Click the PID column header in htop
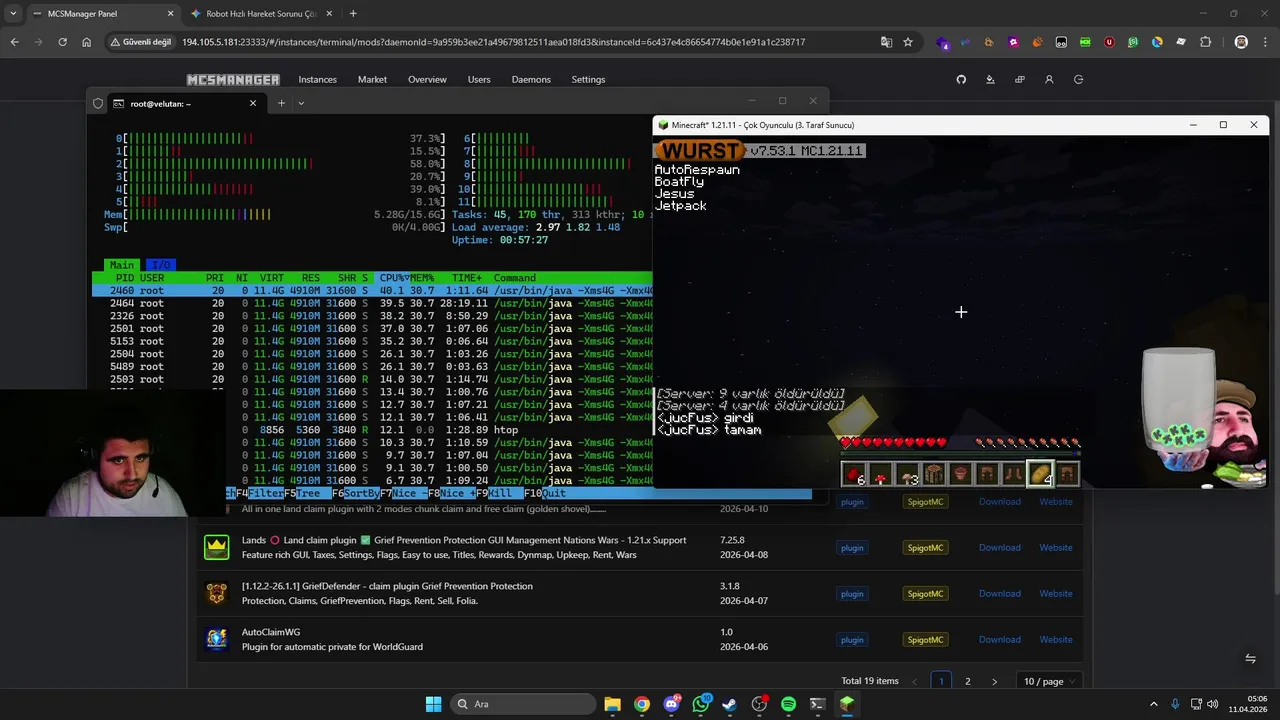This screenshot has width=1280, height=720. coord(124,278)
